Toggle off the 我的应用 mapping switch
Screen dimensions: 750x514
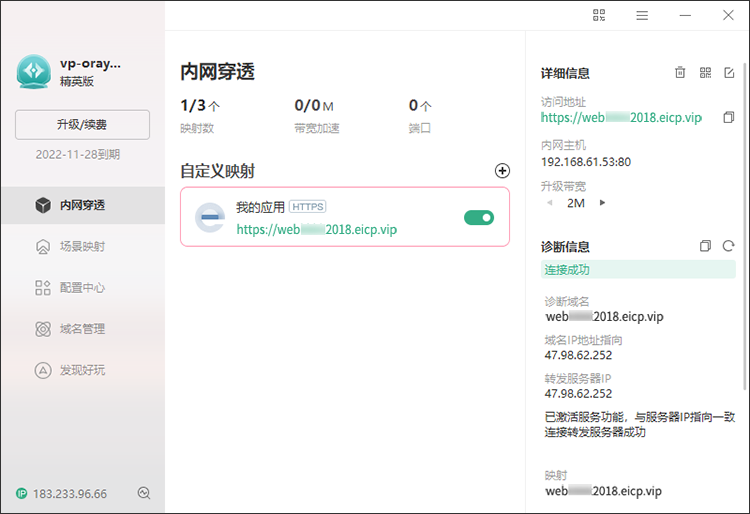tap(479, 217)
